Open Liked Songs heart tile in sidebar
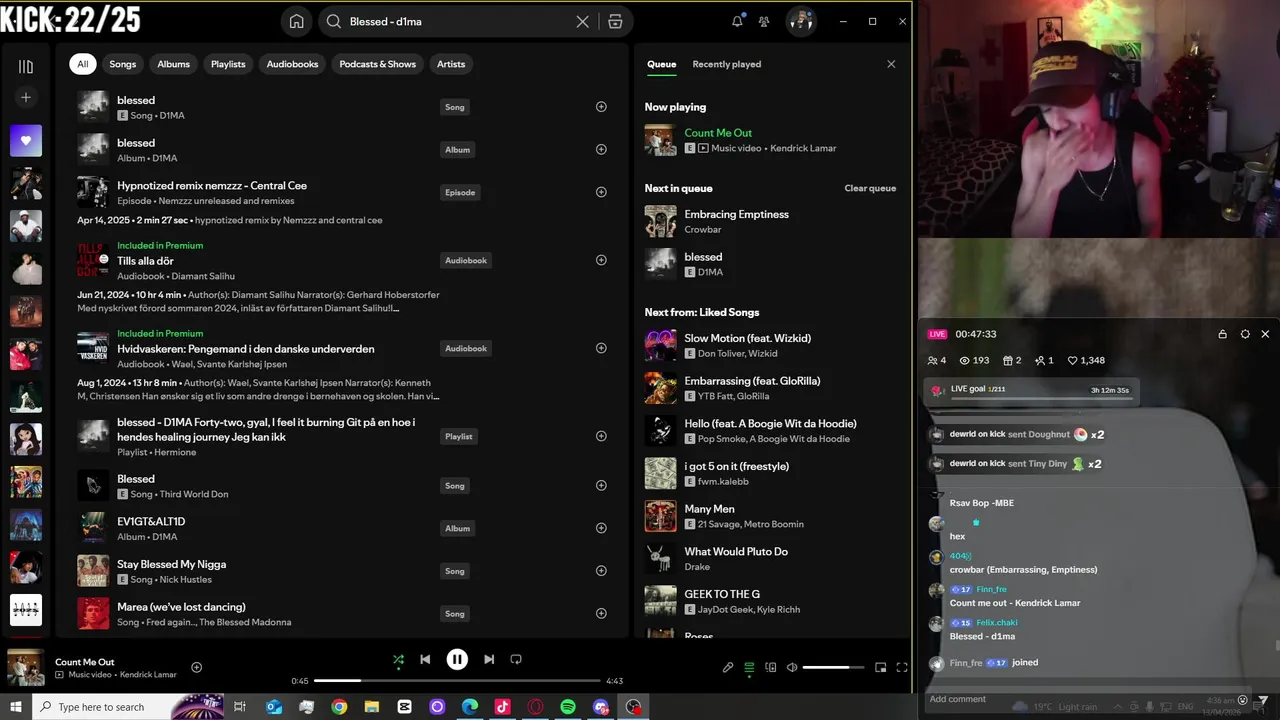The height and width of the screenshot is (720, 1280). point(26,140)
